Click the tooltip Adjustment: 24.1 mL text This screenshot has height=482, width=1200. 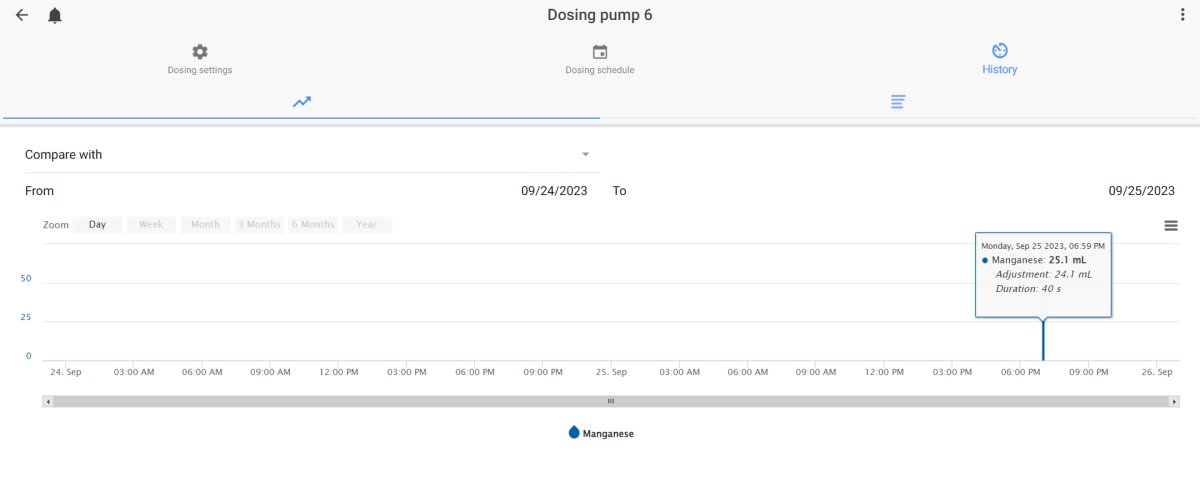1044,274
